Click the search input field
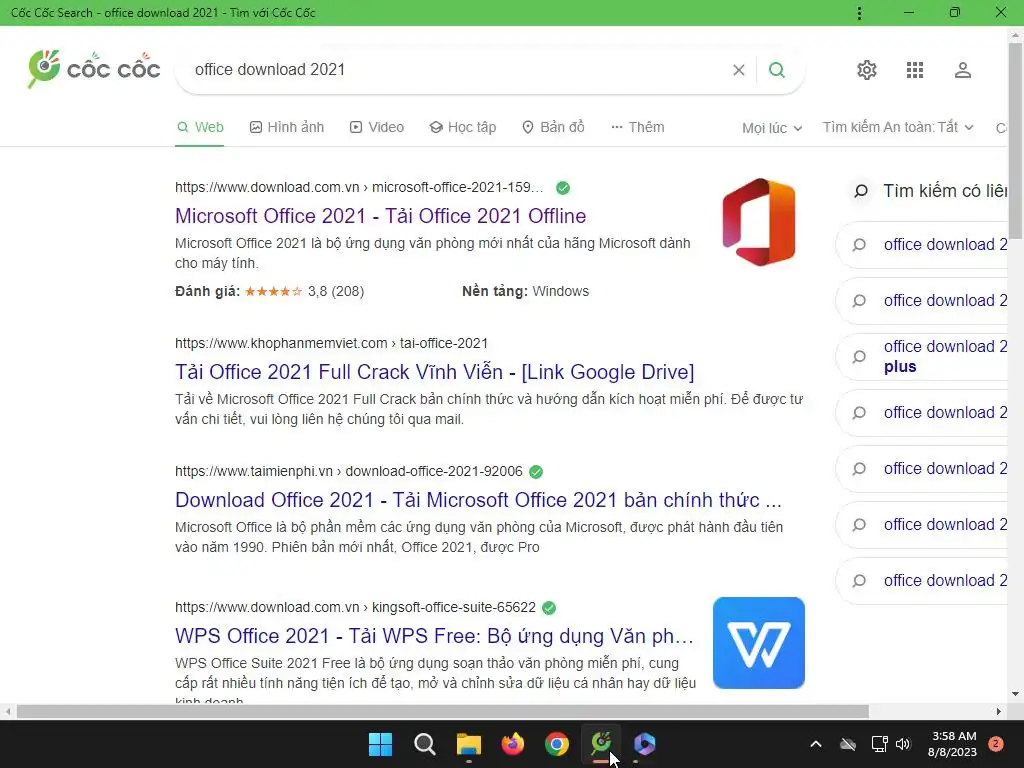 point(457,70)
